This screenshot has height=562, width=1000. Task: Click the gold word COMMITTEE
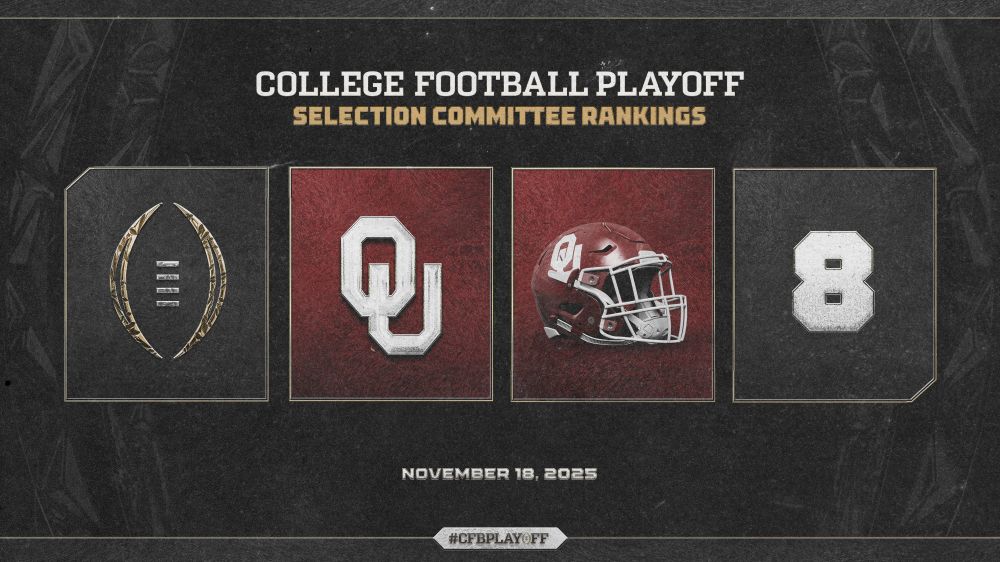pyautogui.click(x=503, y=116)
